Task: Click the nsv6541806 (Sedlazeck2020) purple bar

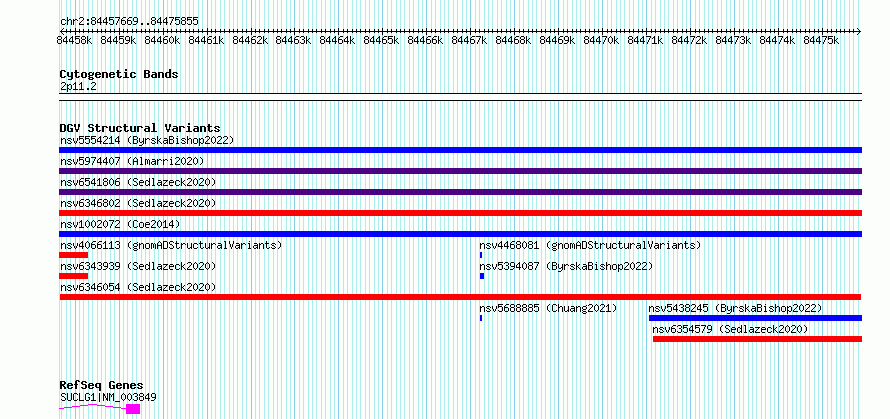Action: (460, 192)
